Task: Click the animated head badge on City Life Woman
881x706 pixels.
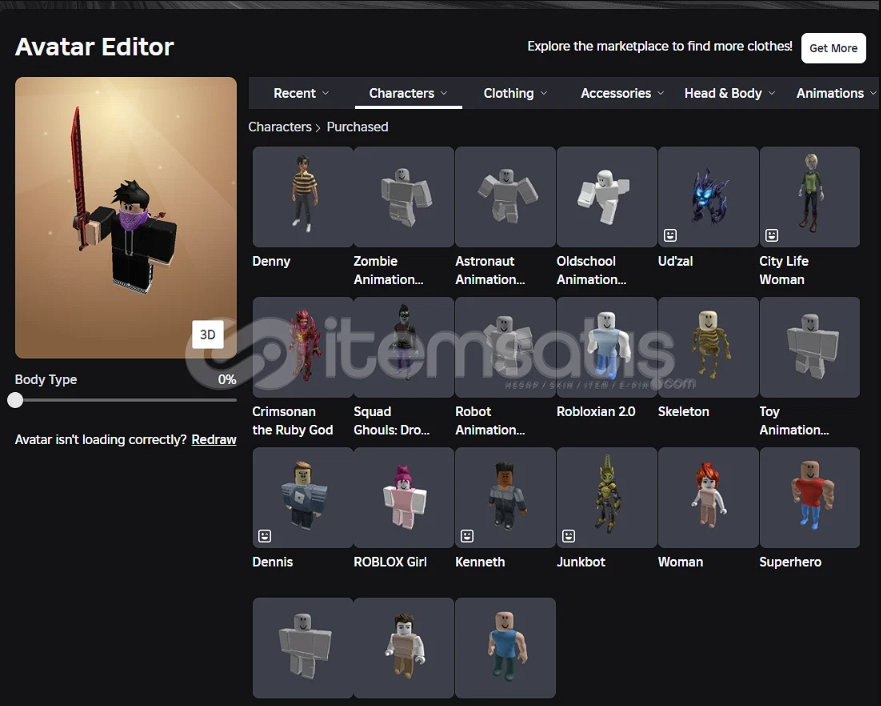Action: (771, 235)
